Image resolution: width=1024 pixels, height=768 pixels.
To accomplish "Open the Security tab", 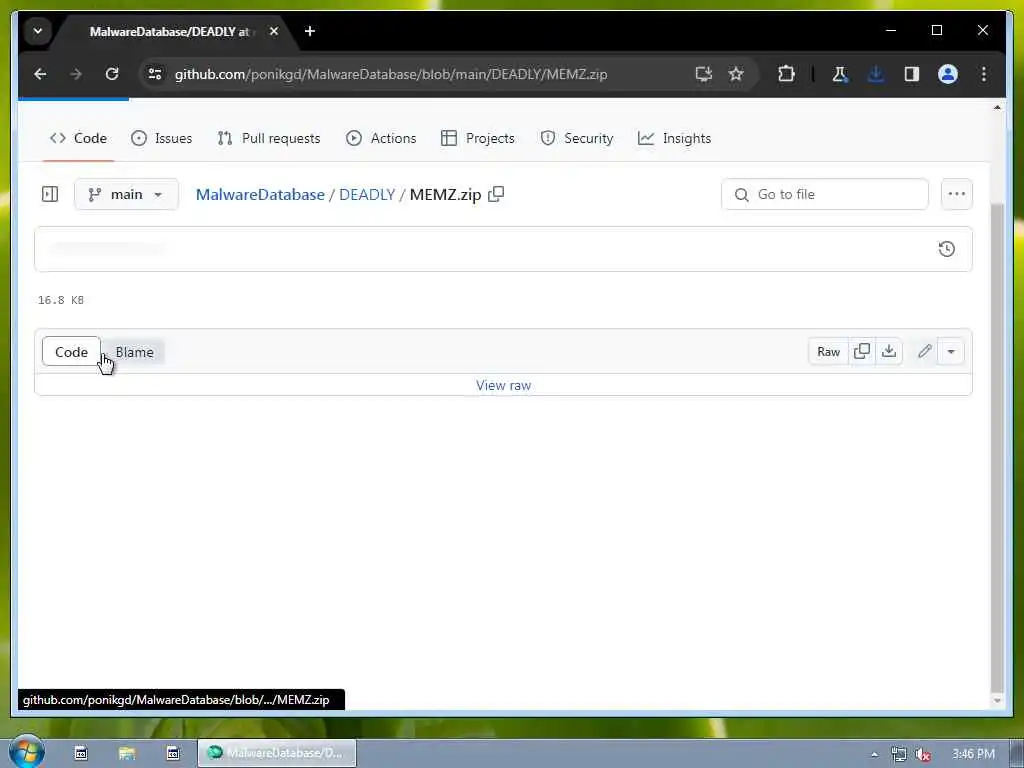I will click(577, 138).
